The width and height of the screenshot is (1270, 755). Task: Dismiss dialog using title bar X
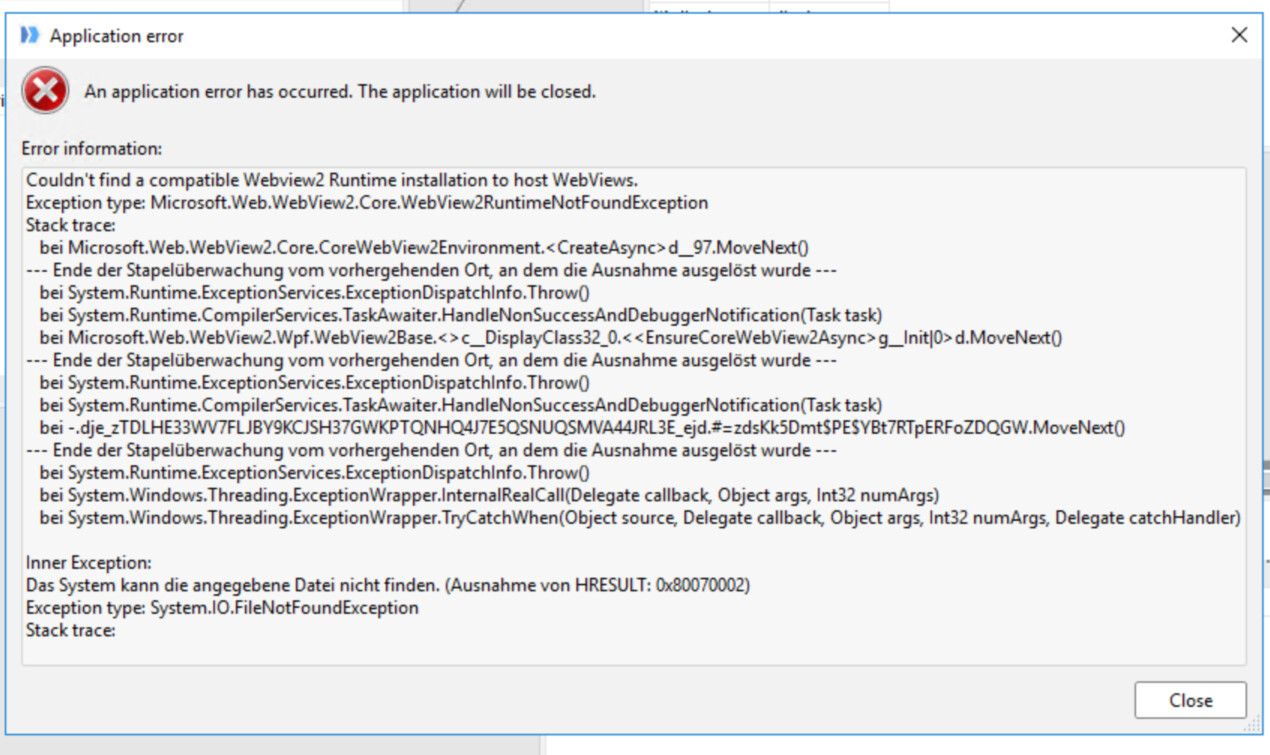pyautogui.click(x=1239, y=35)
